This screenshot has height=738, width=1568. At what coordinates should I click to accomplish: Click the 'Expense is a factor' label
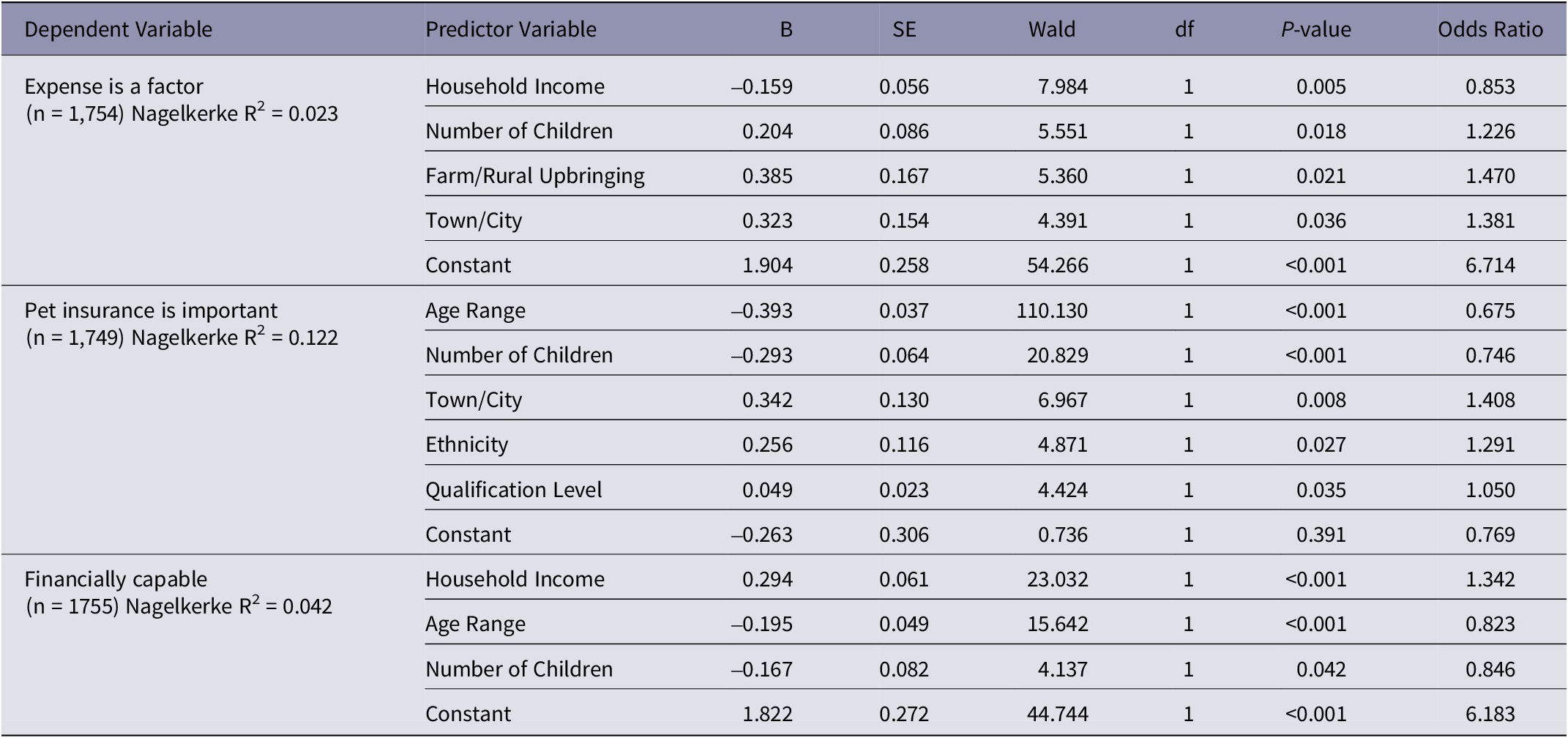[x=113, y=86]
